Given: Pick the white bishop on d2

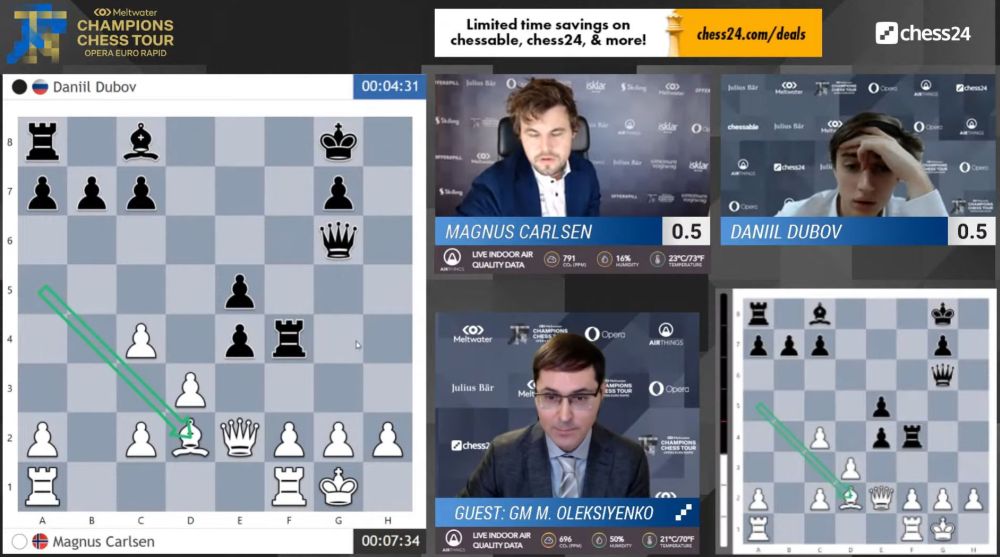Looking at the screenshot, I should [190, 437].
